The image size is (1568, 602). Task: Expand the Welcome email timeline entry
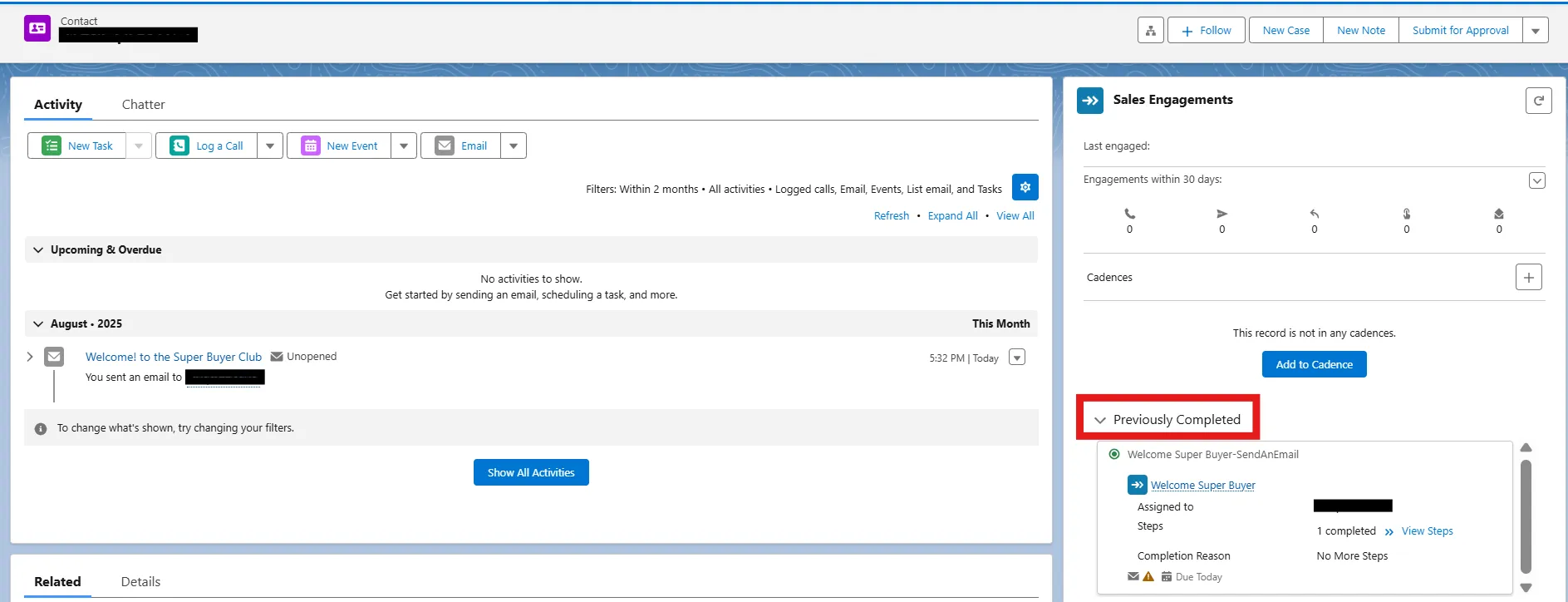pyautogui.click(x=30, y=357)
